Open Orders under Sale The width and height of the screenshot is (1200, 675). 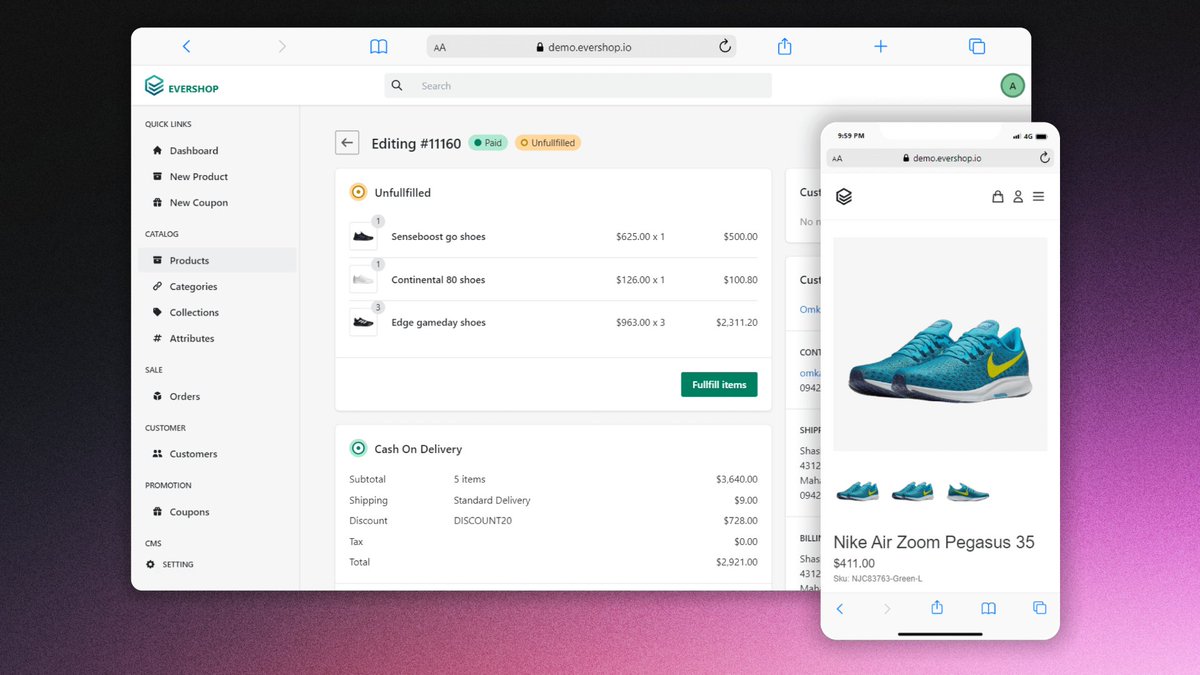pyautogui.click(x=185, y=397)
